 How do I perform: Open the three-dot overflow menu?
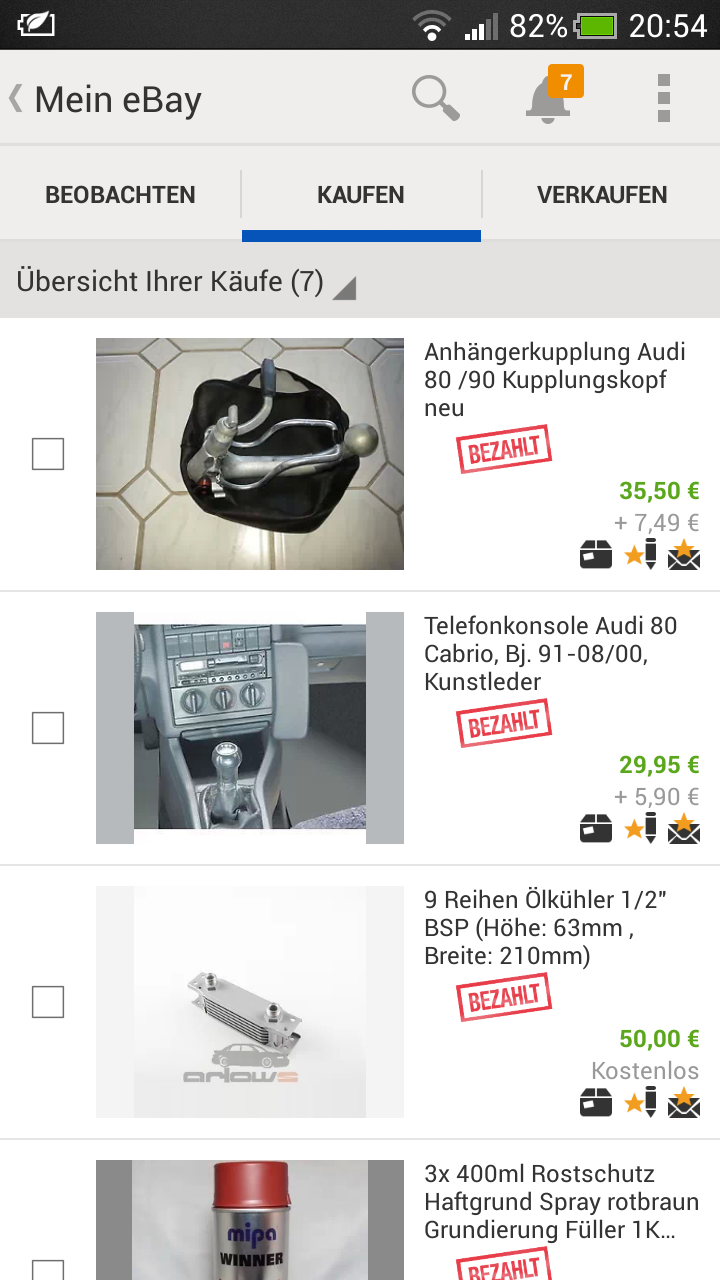(663, 98)
